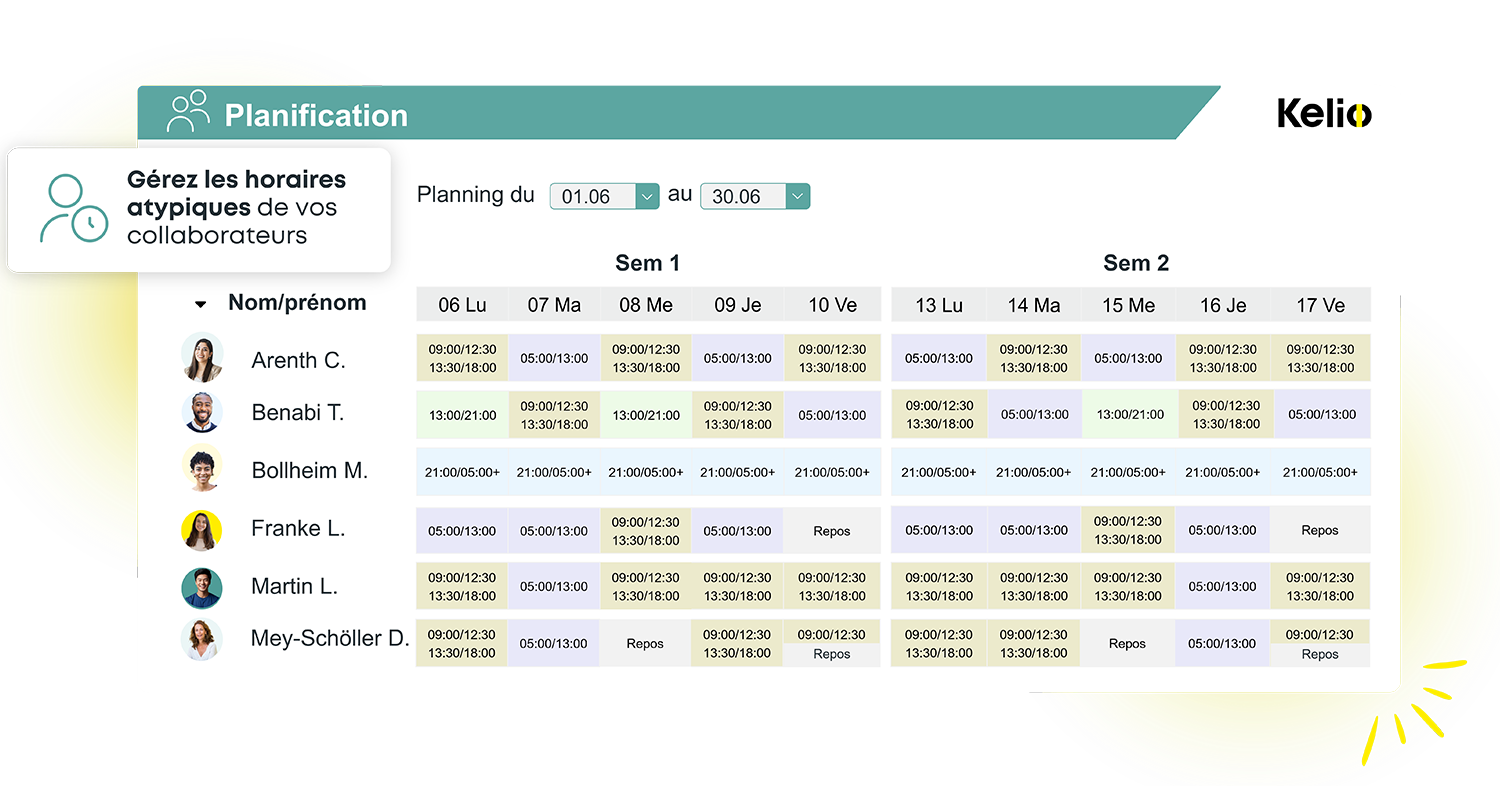Select the 17 Ve column header

point(1321,305)
